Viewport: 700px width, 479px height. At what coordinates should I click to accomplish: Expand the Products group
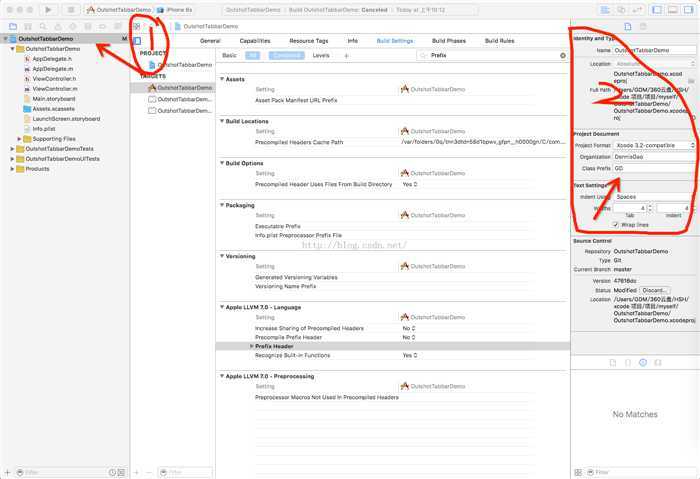click(x=12, y=169)
